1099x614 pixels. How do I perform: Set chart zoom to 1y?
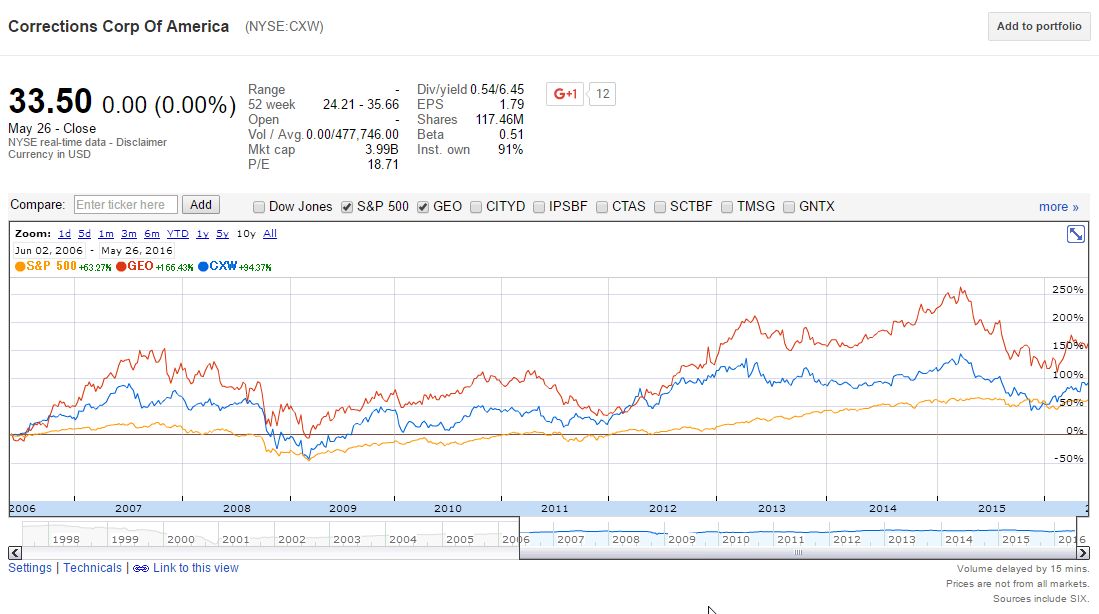click(x=203, y=234)
